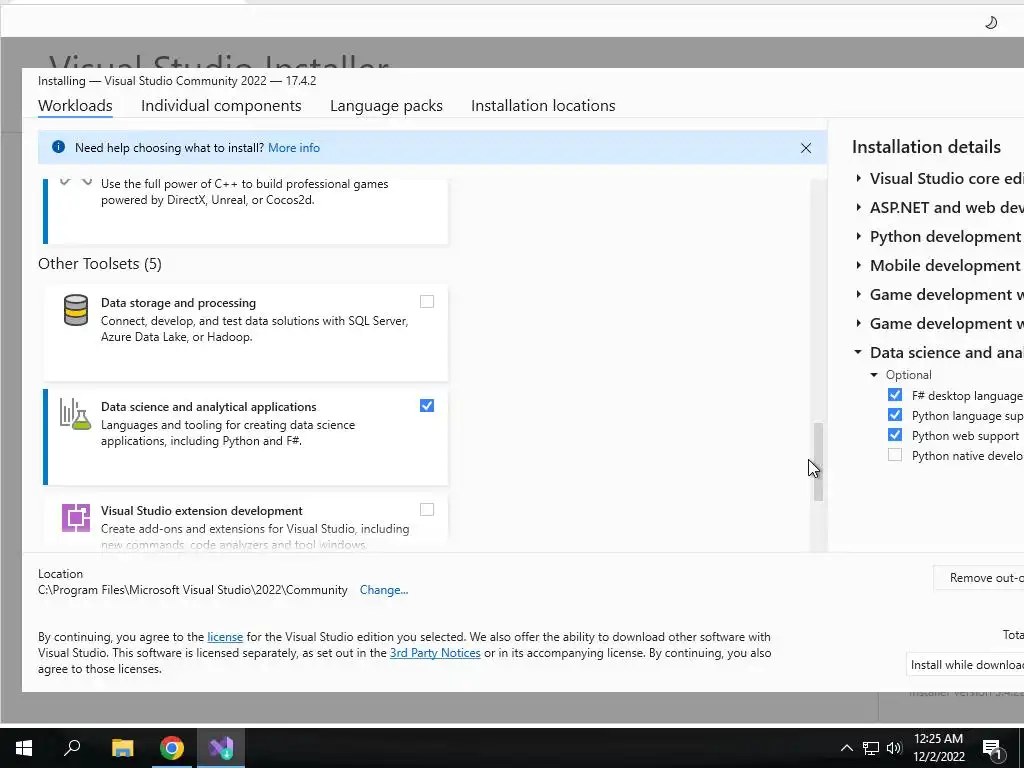This screenshot has width=1024, height=768.
Task: Show hidden system tray icons
Action: click(846, 748)
